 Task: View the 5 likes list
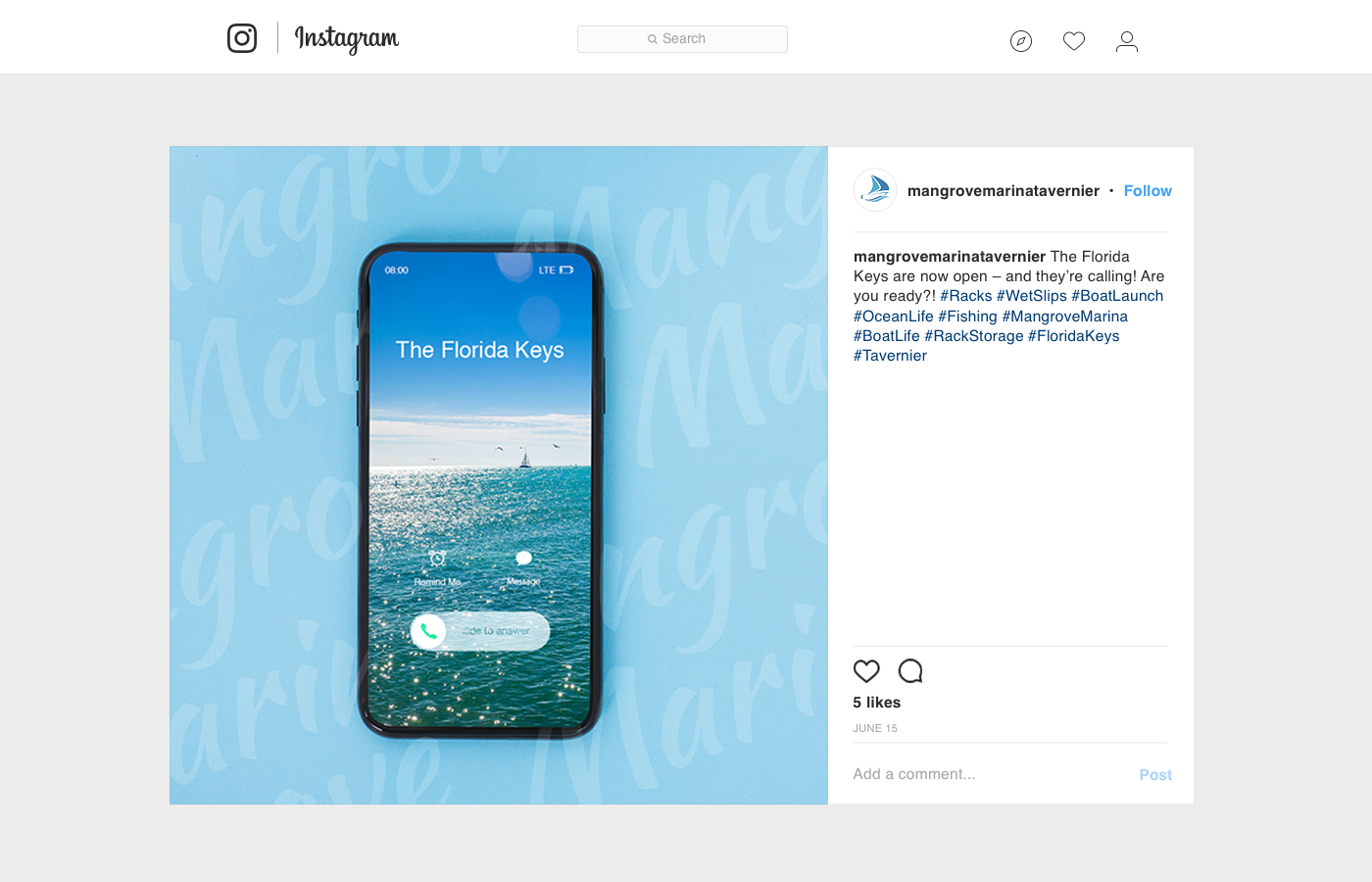[x=876, y=703]
